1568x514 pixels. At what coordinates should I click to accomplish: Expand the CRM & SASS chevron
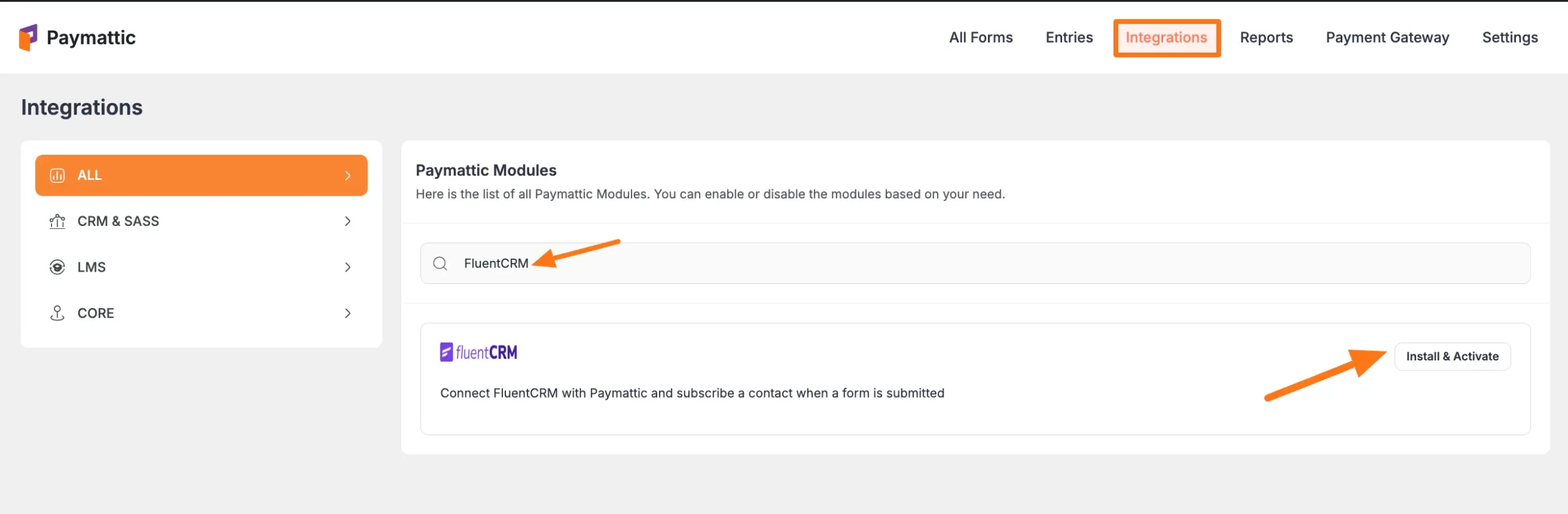click(348, 221)
